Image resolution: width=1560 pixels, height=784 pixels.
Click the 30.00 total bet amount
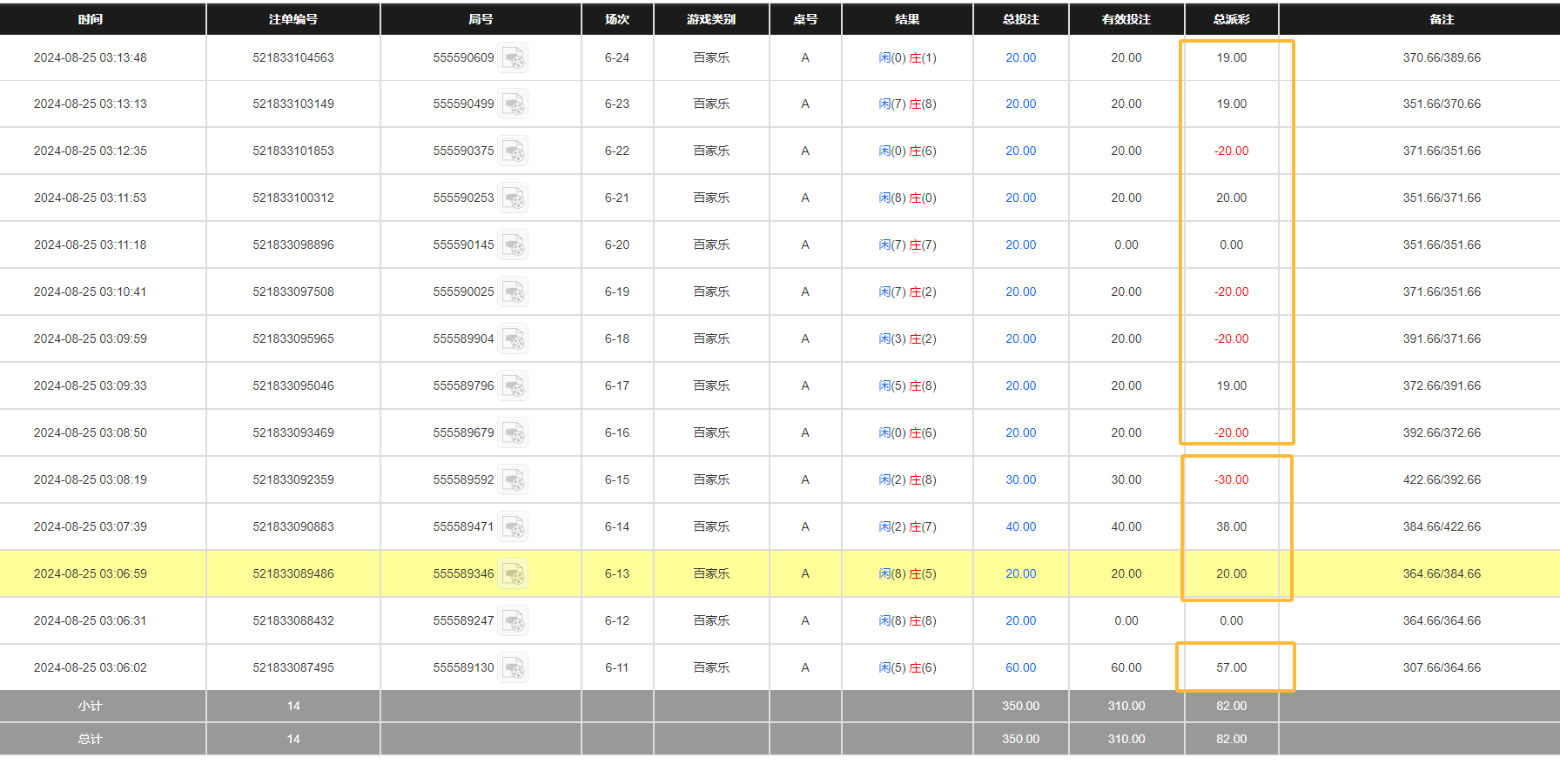[1020, 479]
